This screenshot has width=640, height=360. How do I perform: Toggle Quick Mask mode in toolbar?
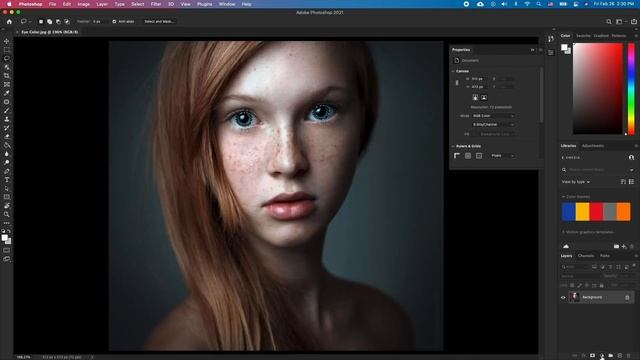click(7, 250)
